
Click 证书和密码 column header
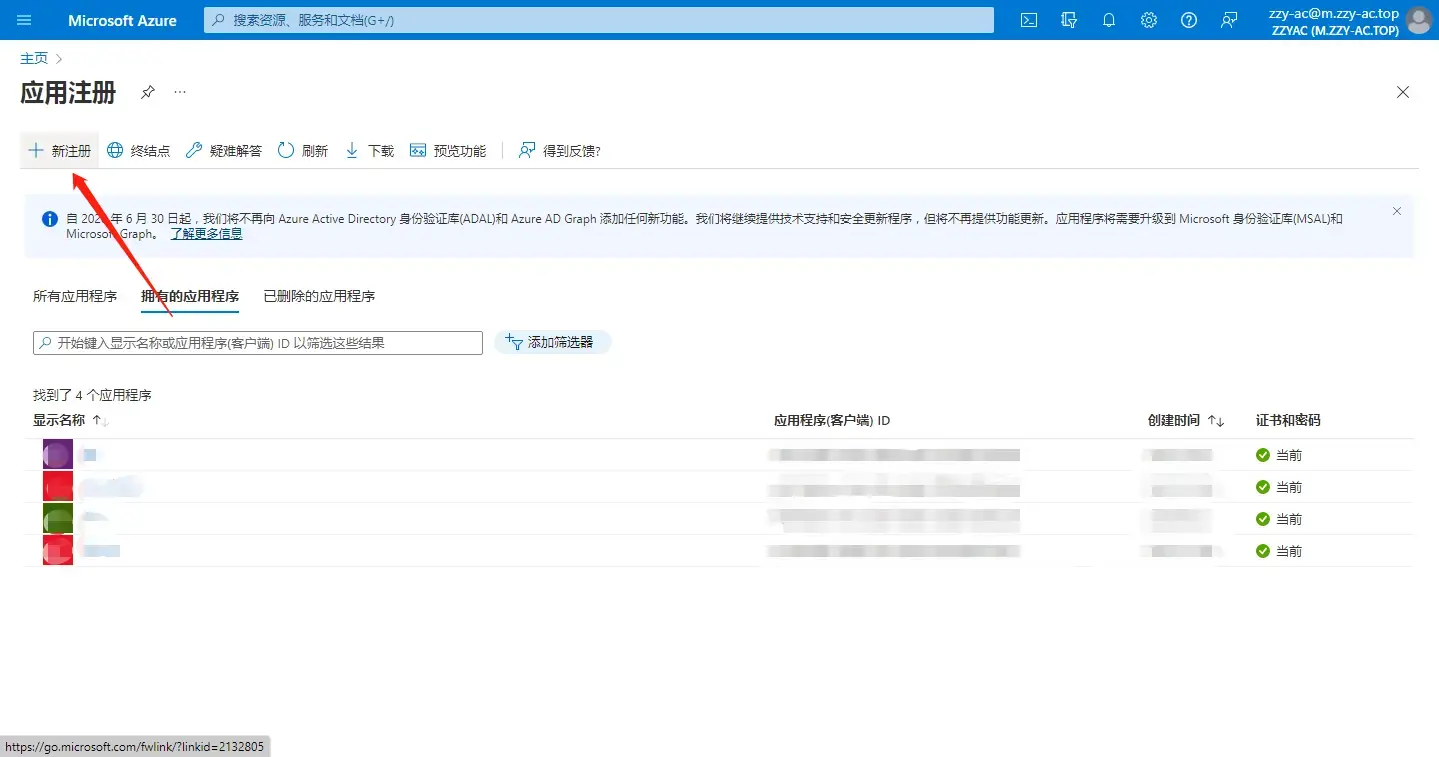pos(1288,421)
